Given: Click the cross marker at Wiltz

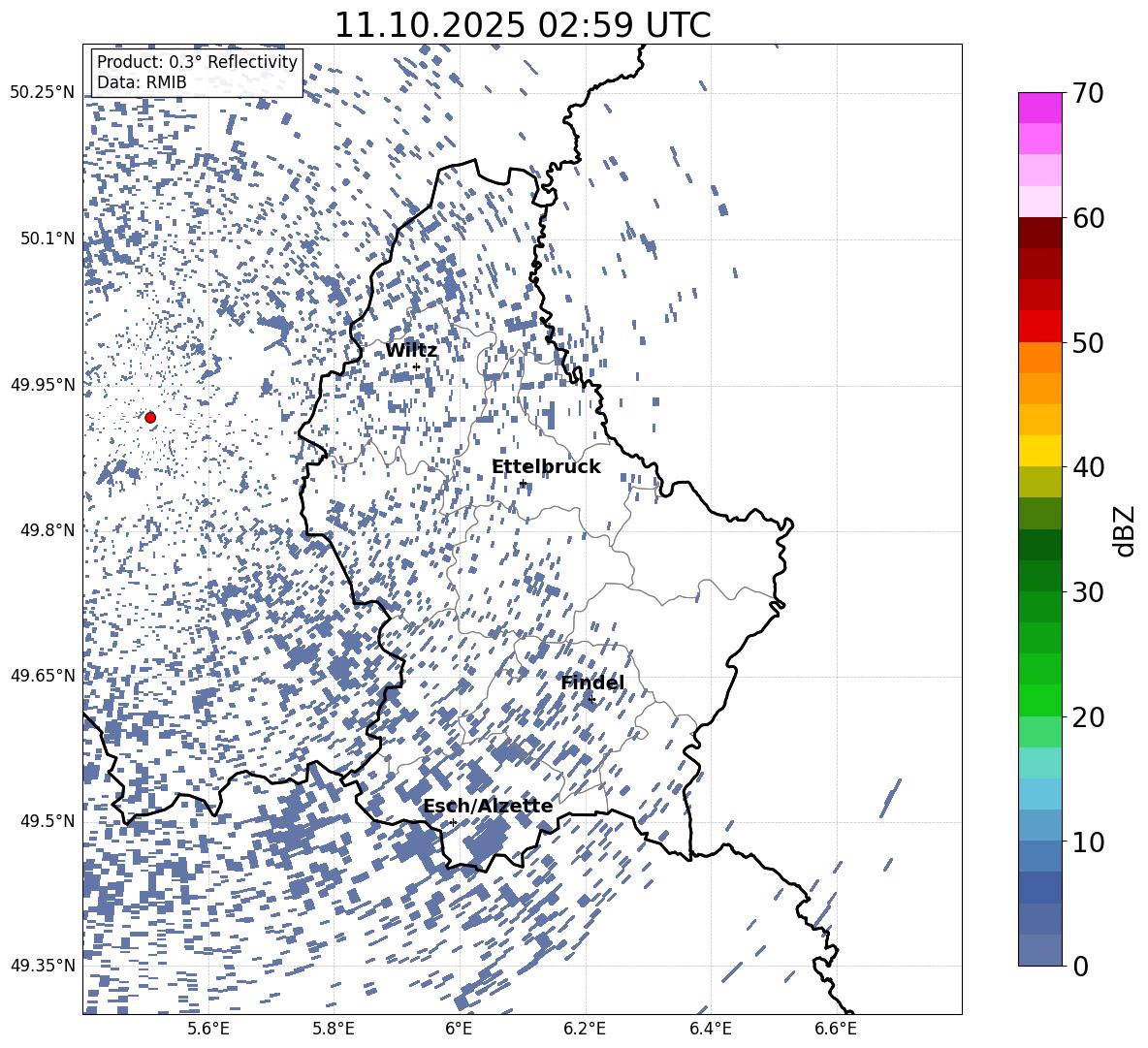Looking at the screenshot, I should (417, 367).
